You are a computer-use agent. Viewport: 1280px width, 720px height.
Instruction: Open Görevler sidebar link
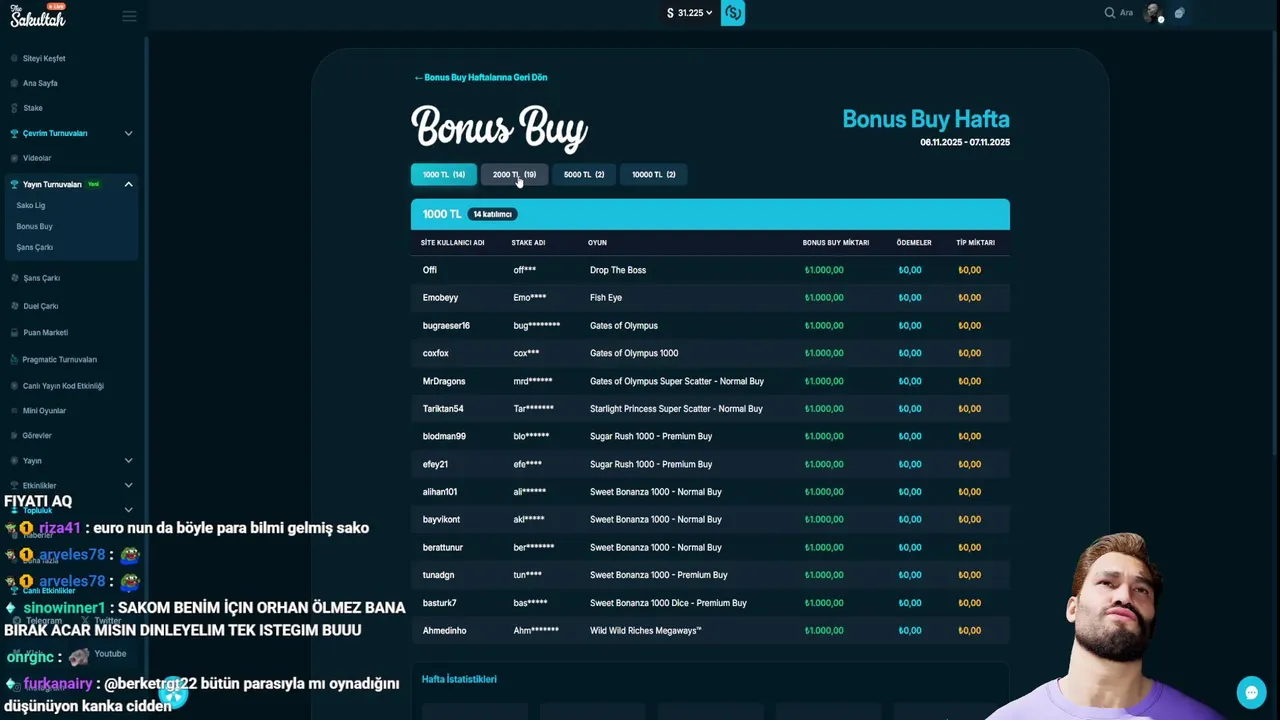[x=37, y=436]
